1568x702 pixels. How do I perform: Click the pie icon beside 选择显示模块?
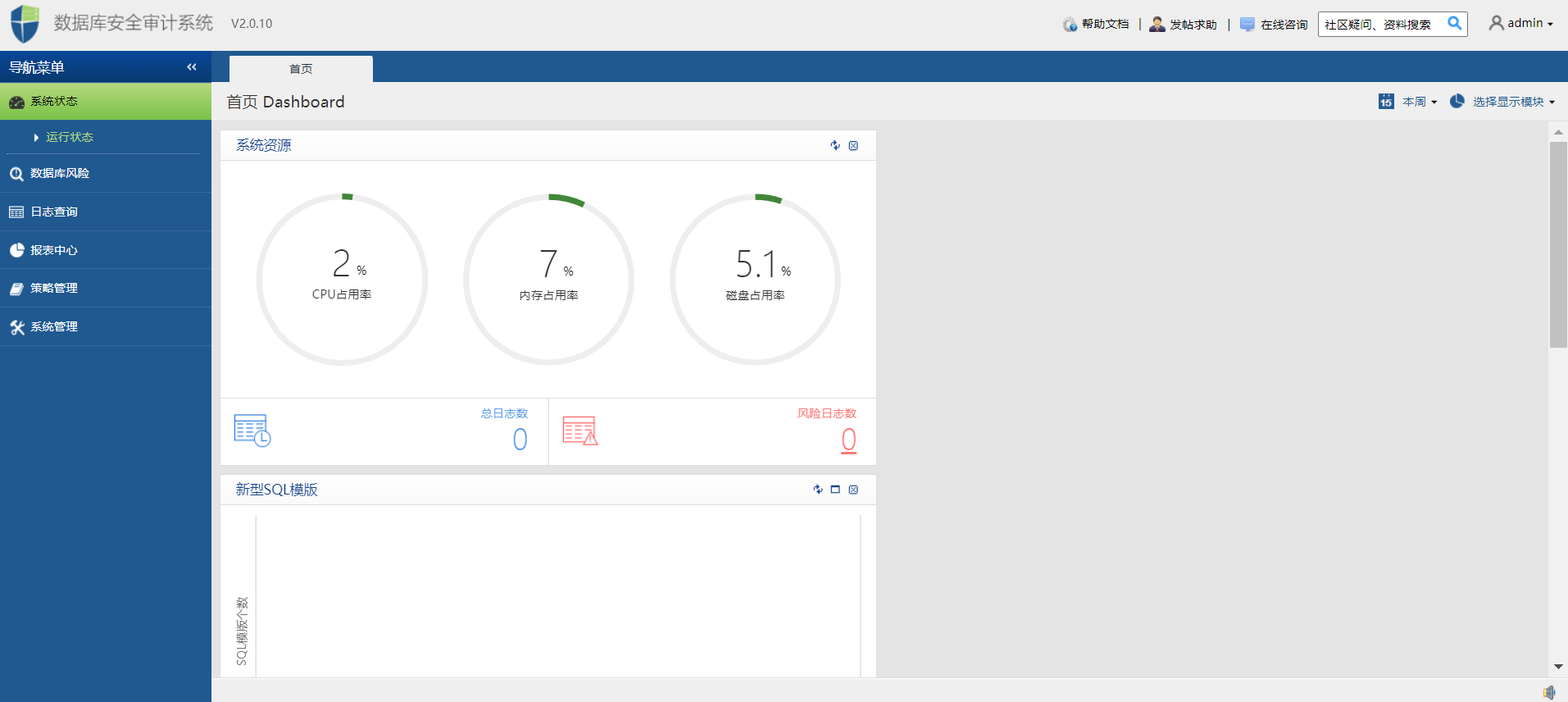1457,101
